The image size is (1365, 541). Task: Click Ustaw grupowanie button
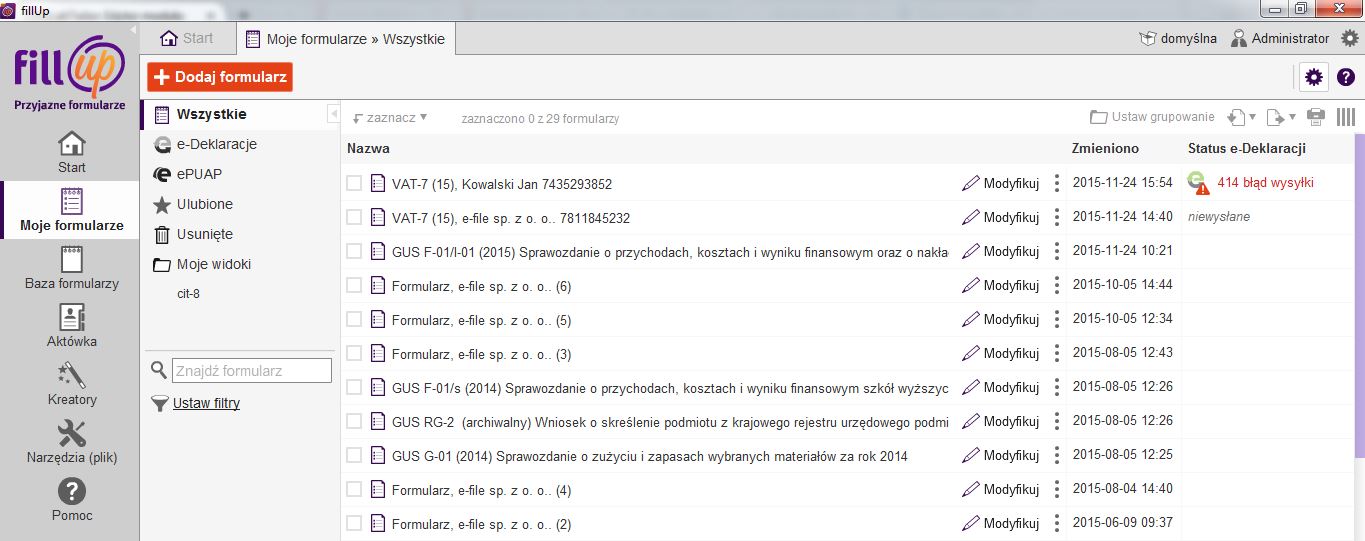[1152, 117]
